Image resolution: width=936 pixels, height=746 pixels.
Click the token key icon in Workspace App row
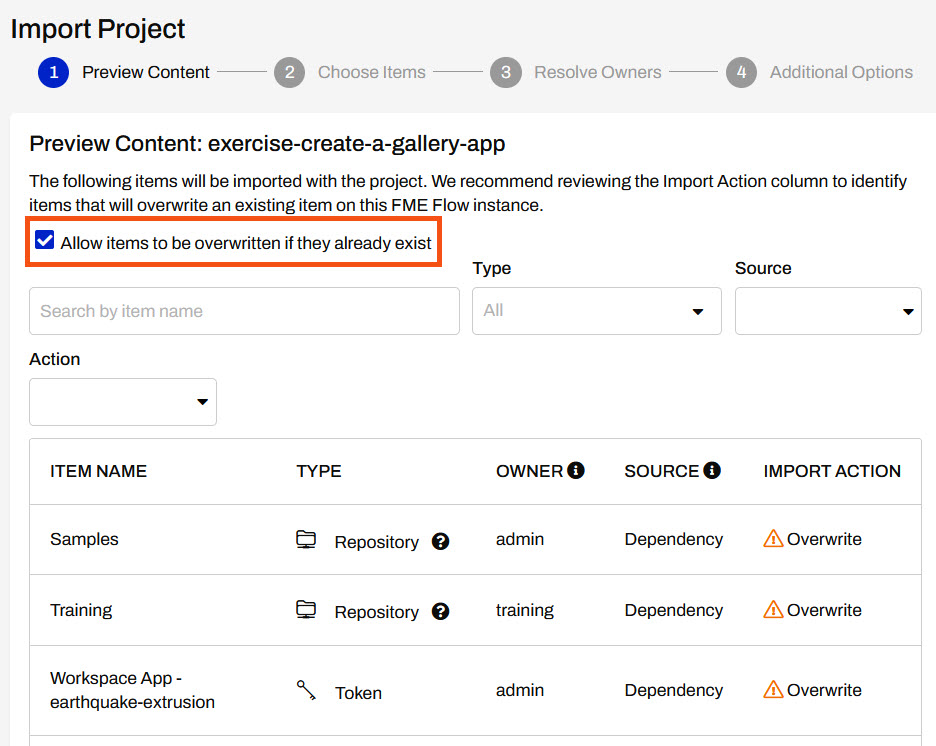[x=306, y=690]
